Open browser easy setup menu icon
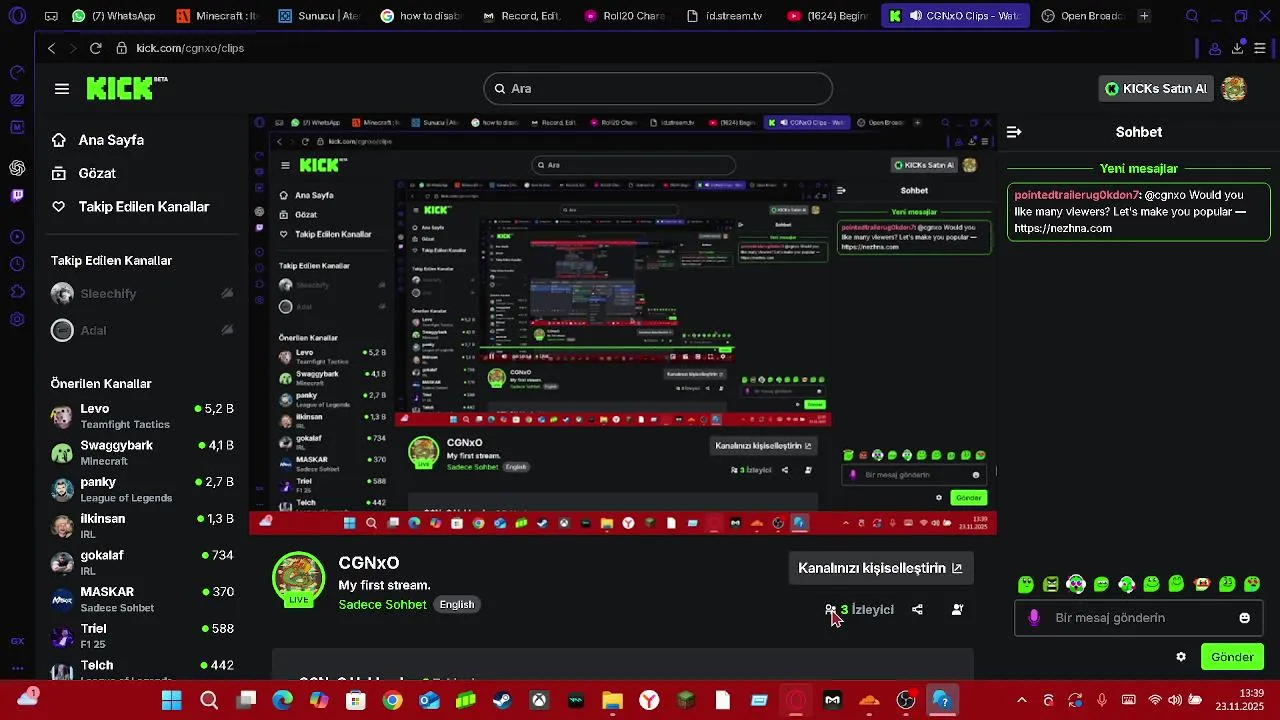The width and height of the screenshot is (1280, 720). click(1260, 48)
